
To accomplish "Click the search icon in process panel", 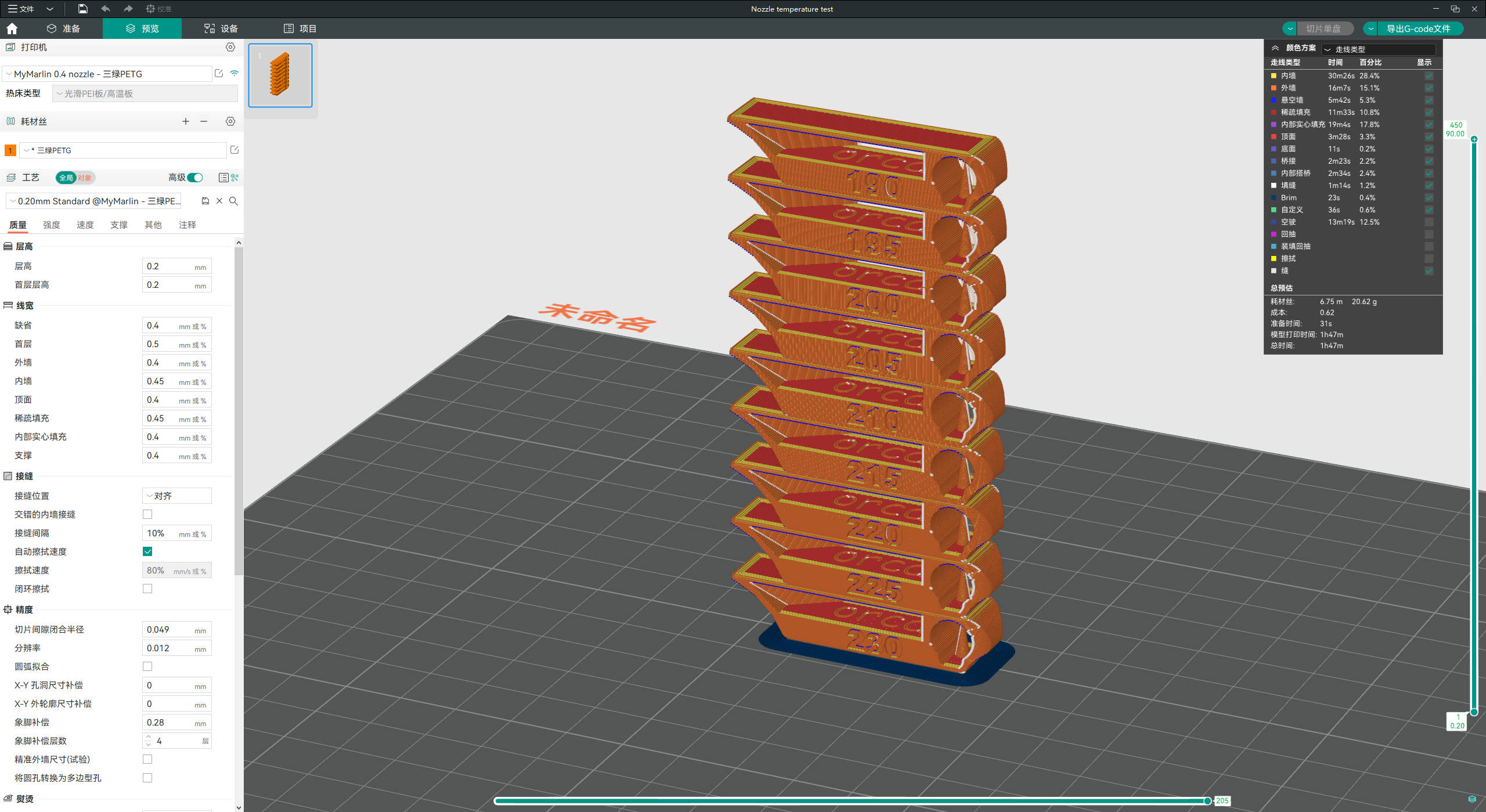I will pyautogui.click(x=233, y=201).
